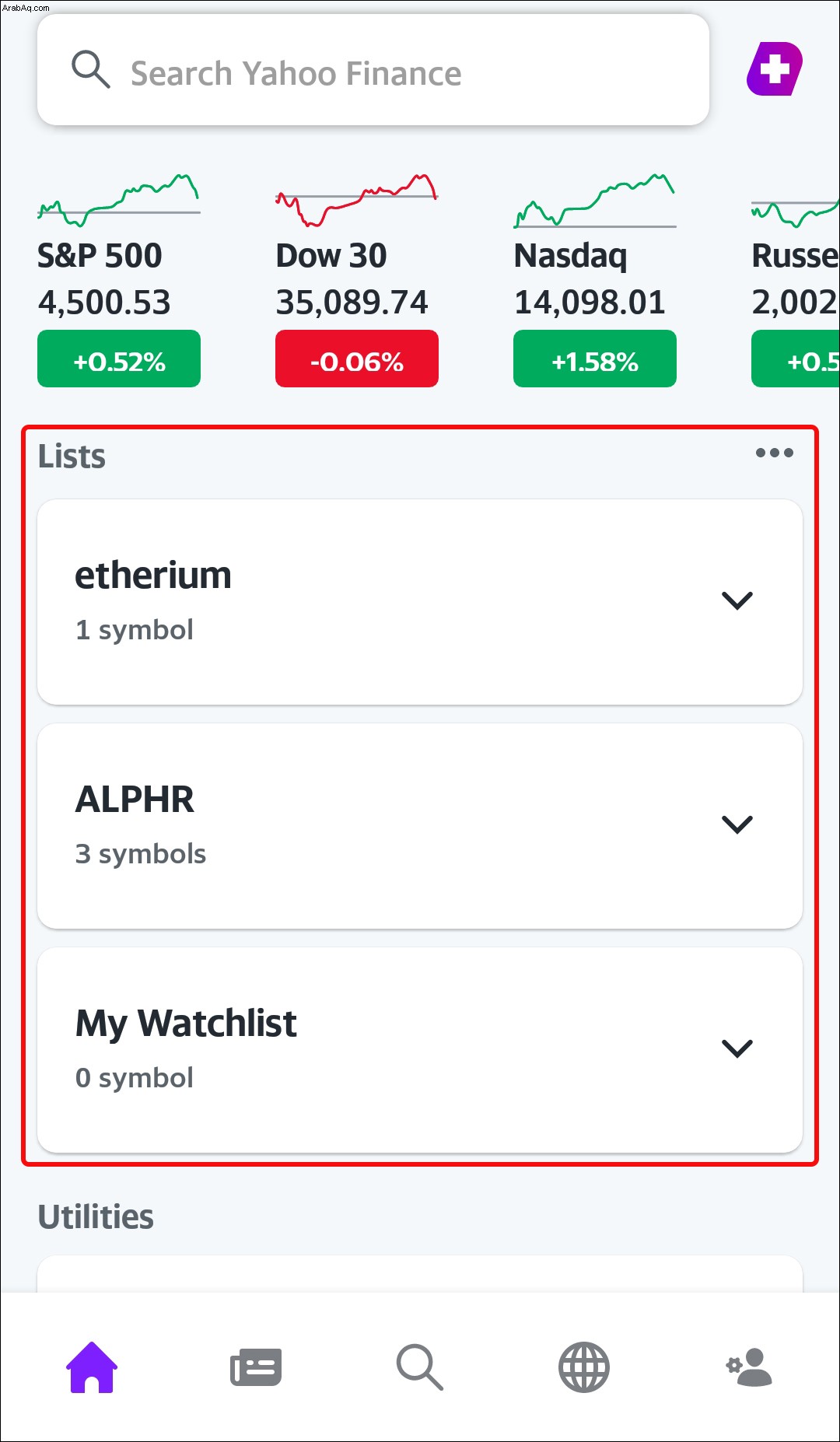Open the Markets globe icon
The width and height of the screenshot is (840, 1442).
tap(584, 1367)
